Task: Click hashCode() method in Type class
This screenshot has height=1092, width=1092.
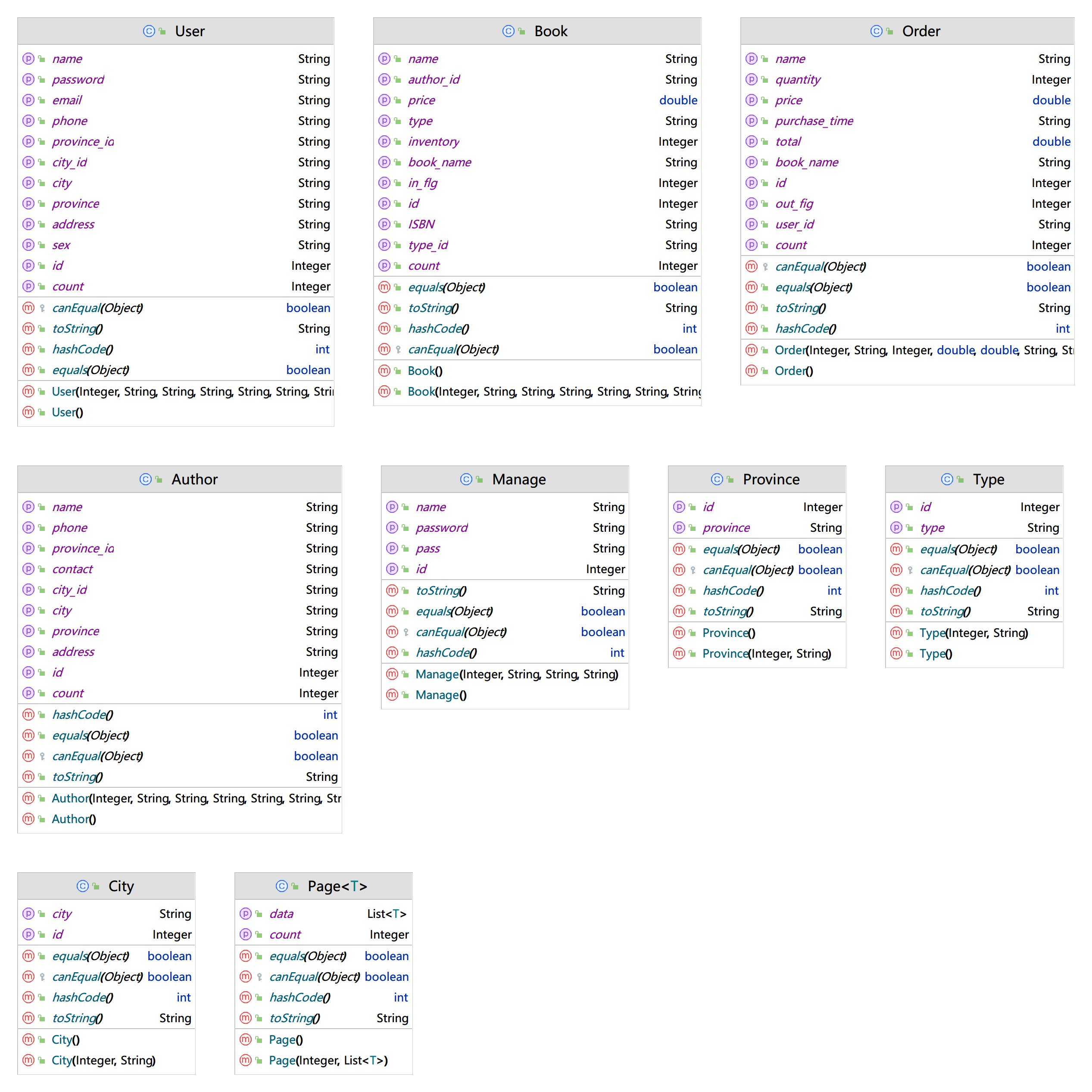Action: 950,591
